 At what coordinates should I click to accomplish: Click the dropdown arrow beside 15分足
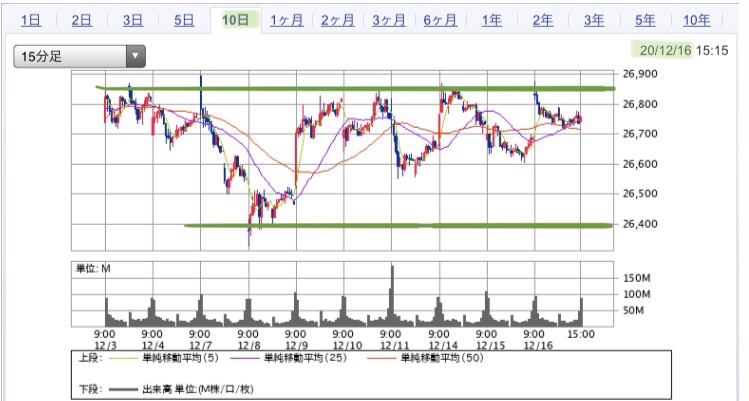(136, 56)
